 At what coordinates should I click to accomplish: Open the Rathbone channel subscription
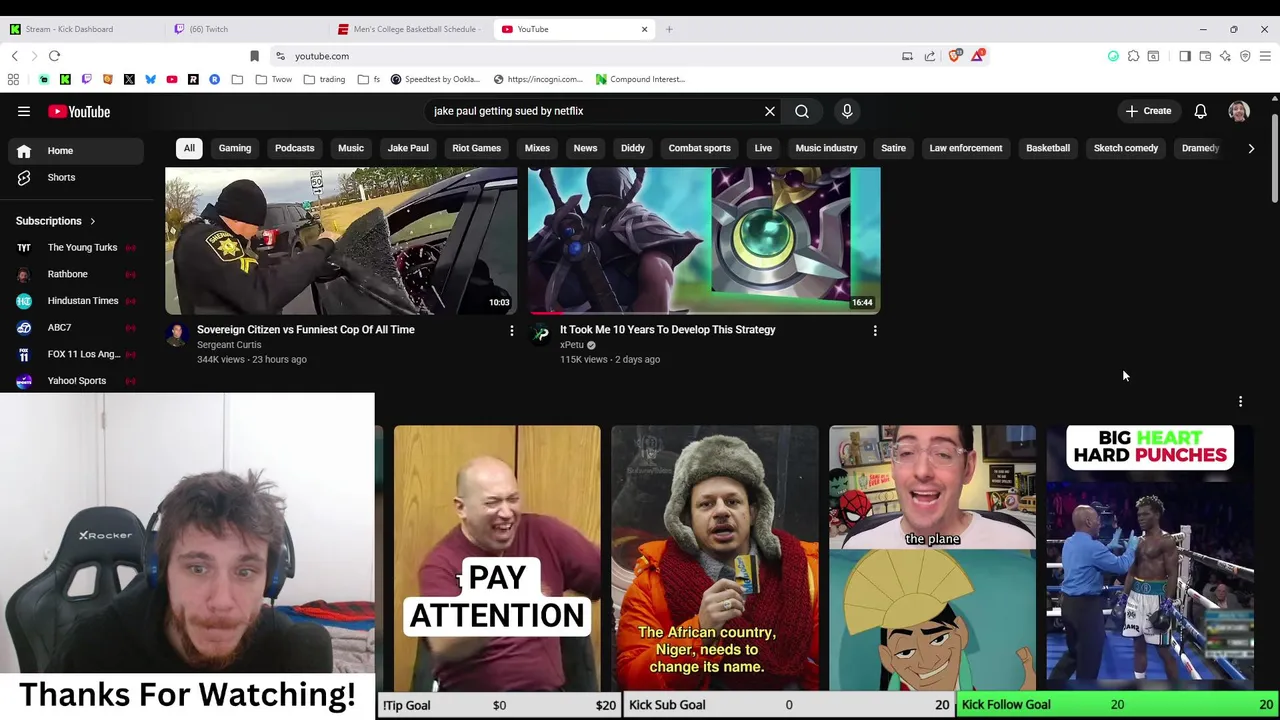pos(76,274)
